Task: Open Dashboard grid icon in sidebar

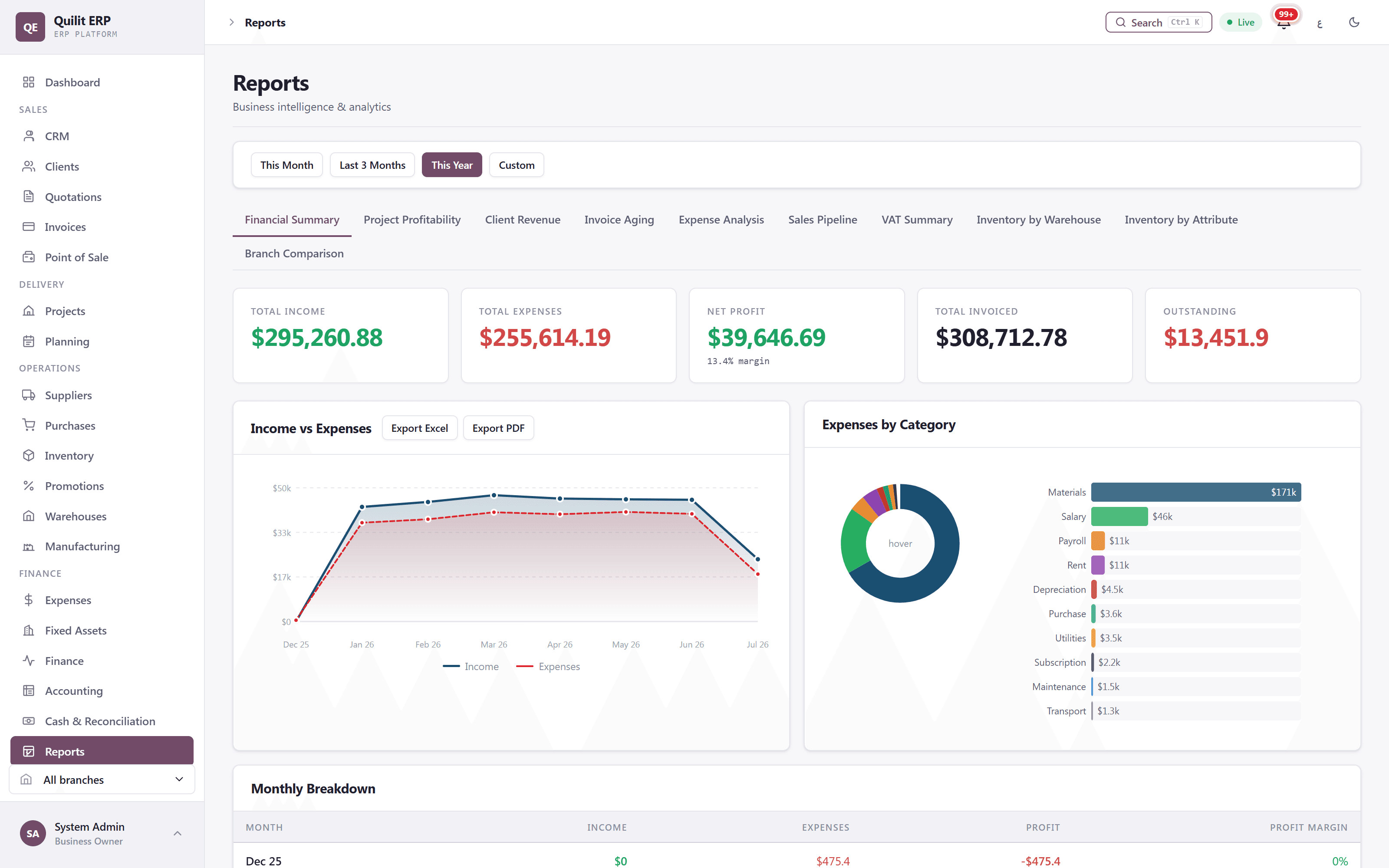Action: click(29, 82)
